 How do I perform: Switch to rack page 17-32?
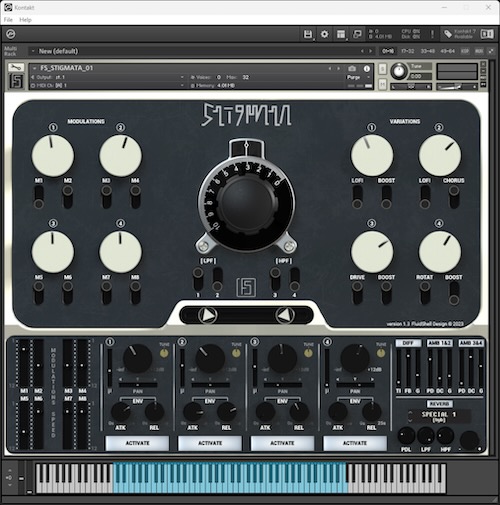coord(407,51)
